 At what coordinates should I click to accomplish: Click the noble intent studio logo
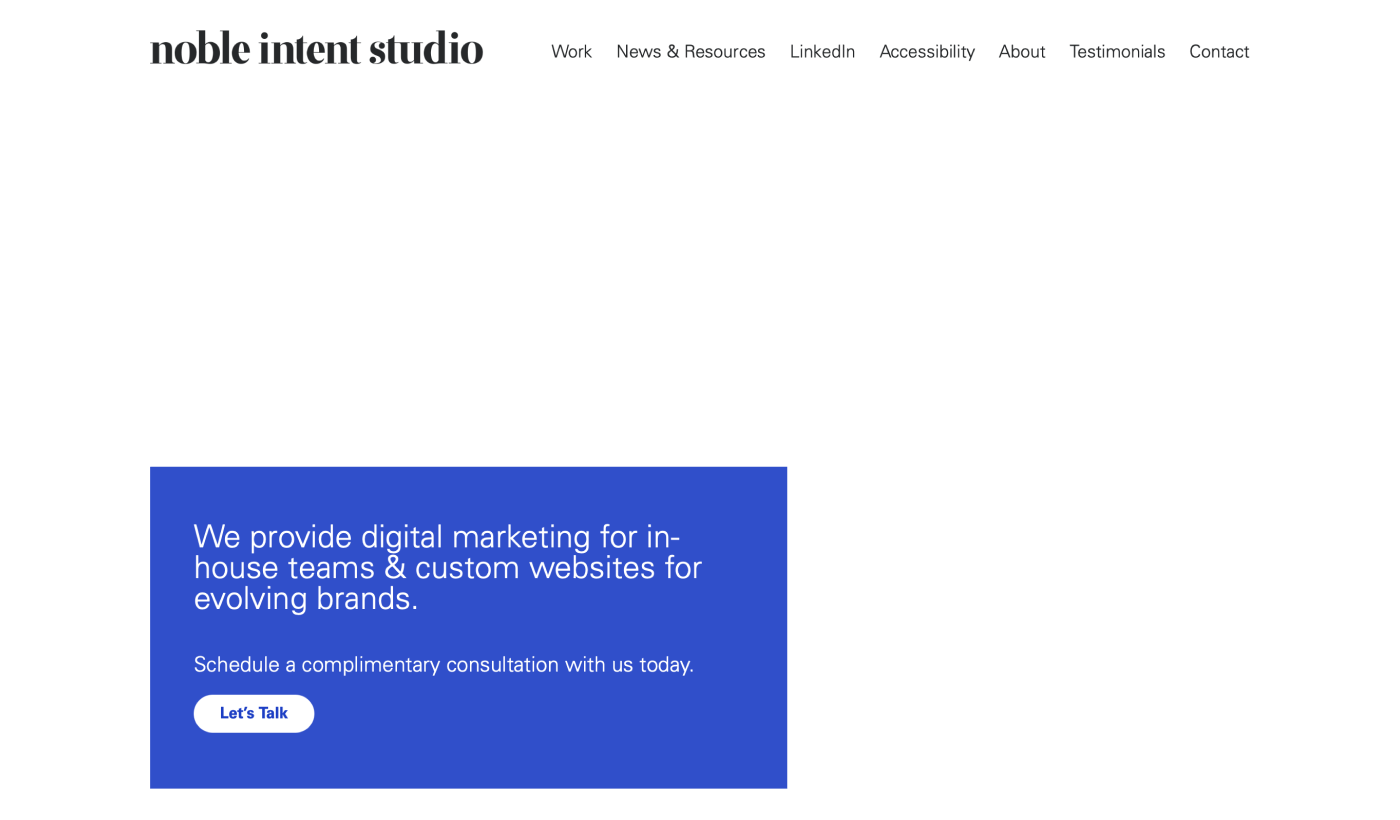pos(316,47)
